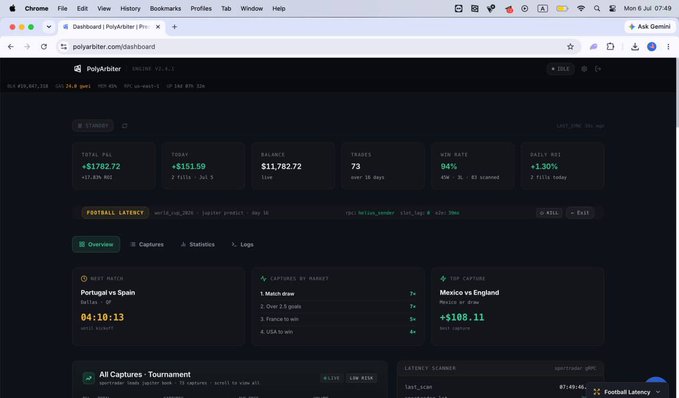Open the Statistics tab
The height and width of the screenshot is (398, 679).
pyautogui.click(x=197, y=244)
